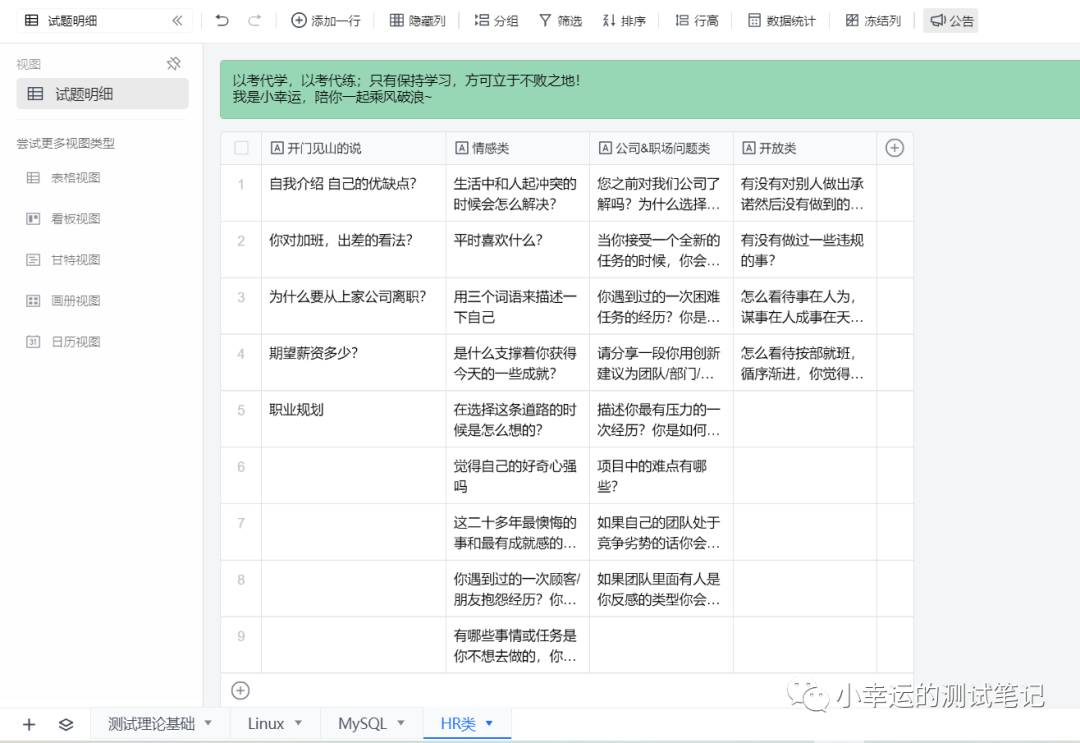Click the undo arrow icon
This screenshot has width=1080, height=743.
(x=222, y=21)
